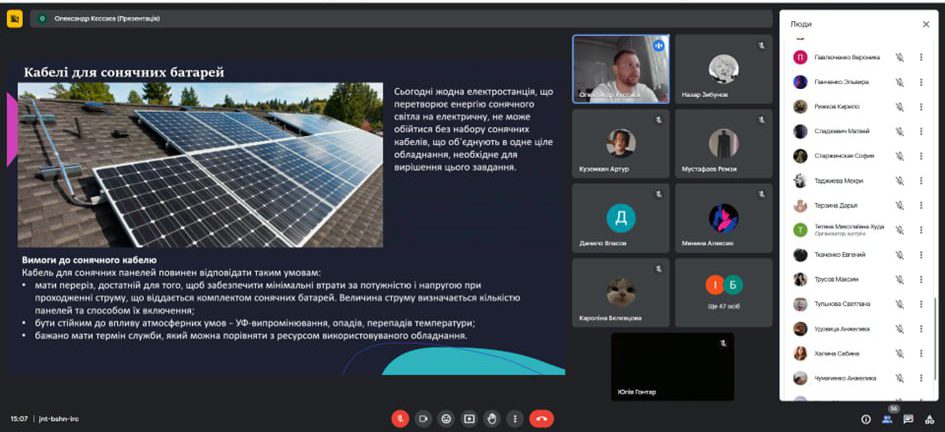This screenshot has height=432, width=945.
Task: Click the 'Ще 47 осіб' tile
Action: click(723, 291)
